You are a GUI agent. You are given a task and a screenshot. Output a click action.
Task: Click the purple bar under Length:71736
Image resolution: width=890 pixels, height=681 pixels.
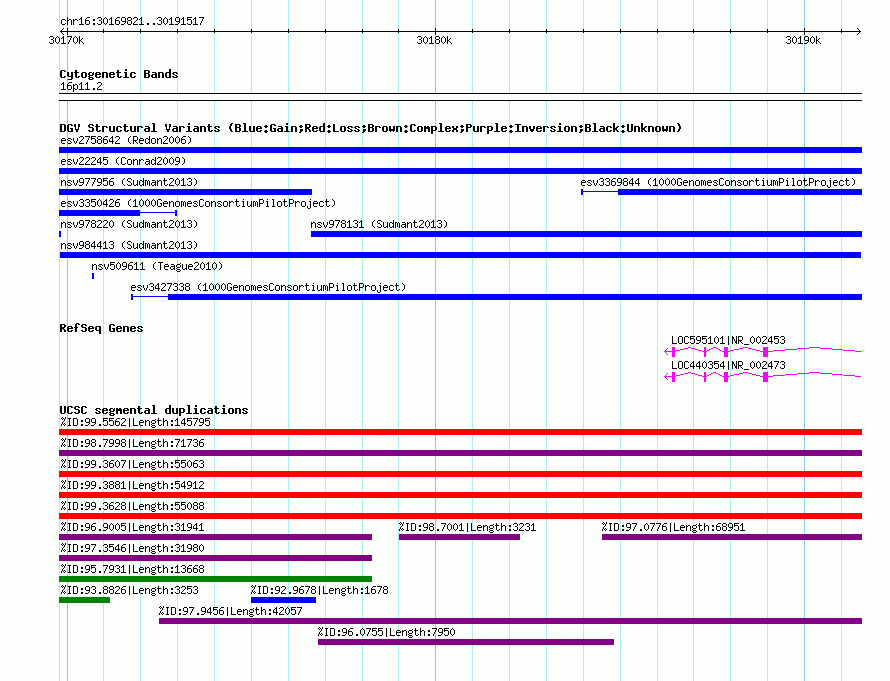point(460,453)
